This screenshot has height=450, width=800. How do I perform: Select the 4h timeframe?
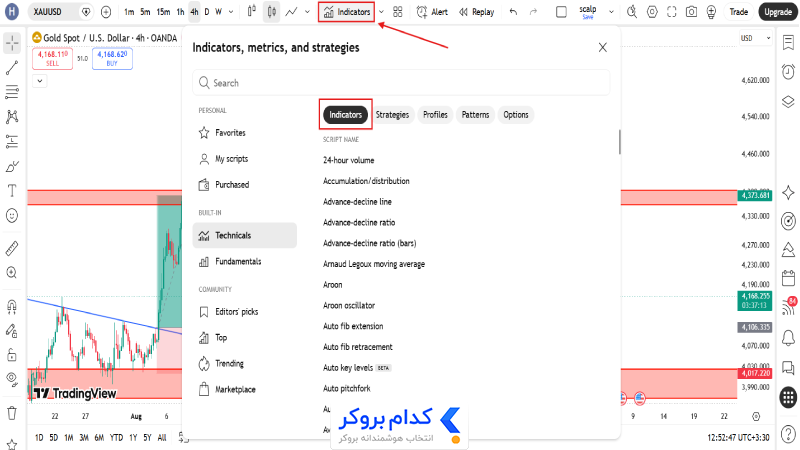194,12
